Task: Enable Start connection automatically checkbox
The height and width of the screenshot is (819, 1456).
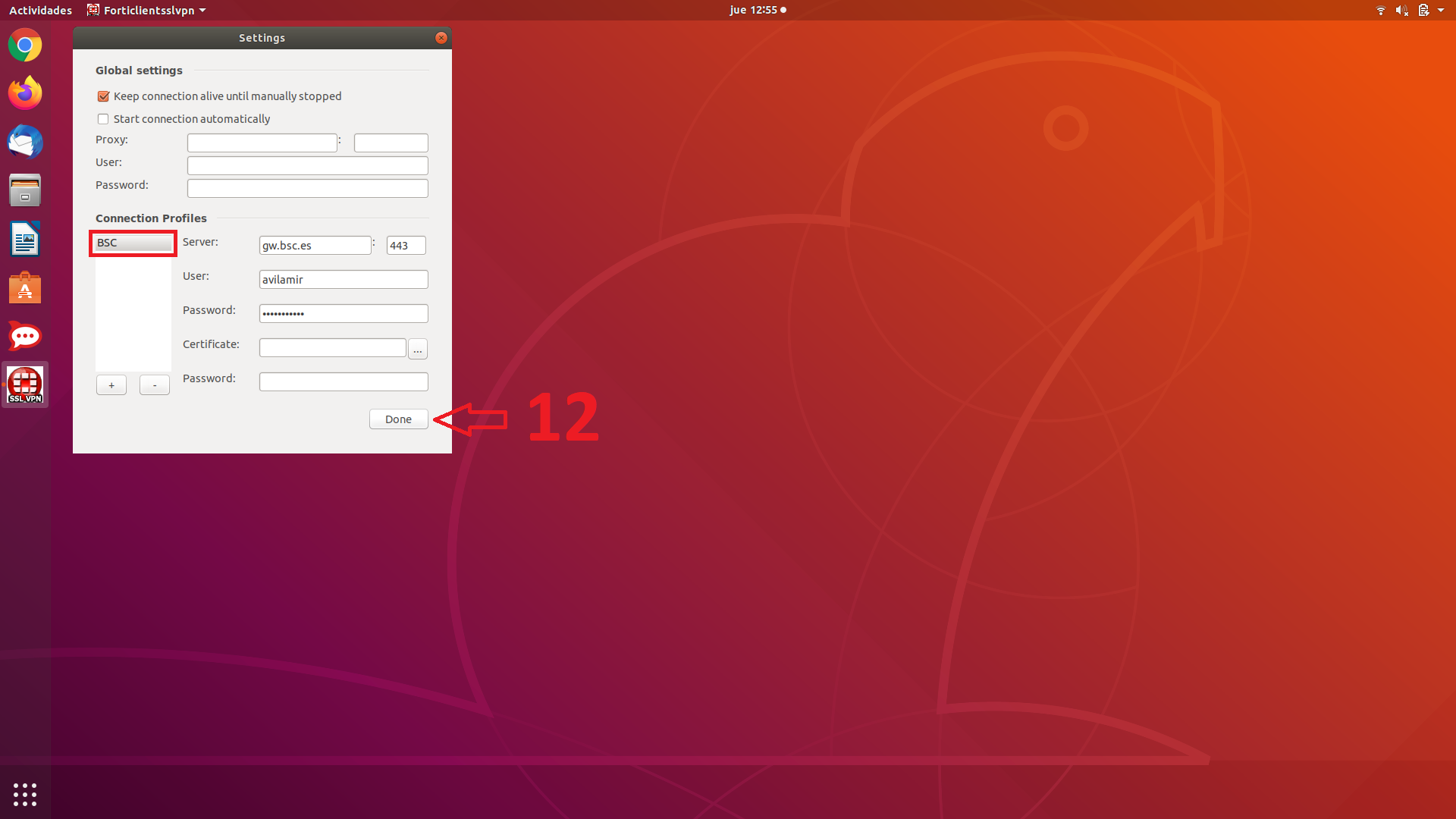Action: pyautogui.click(x=103, y=119)
